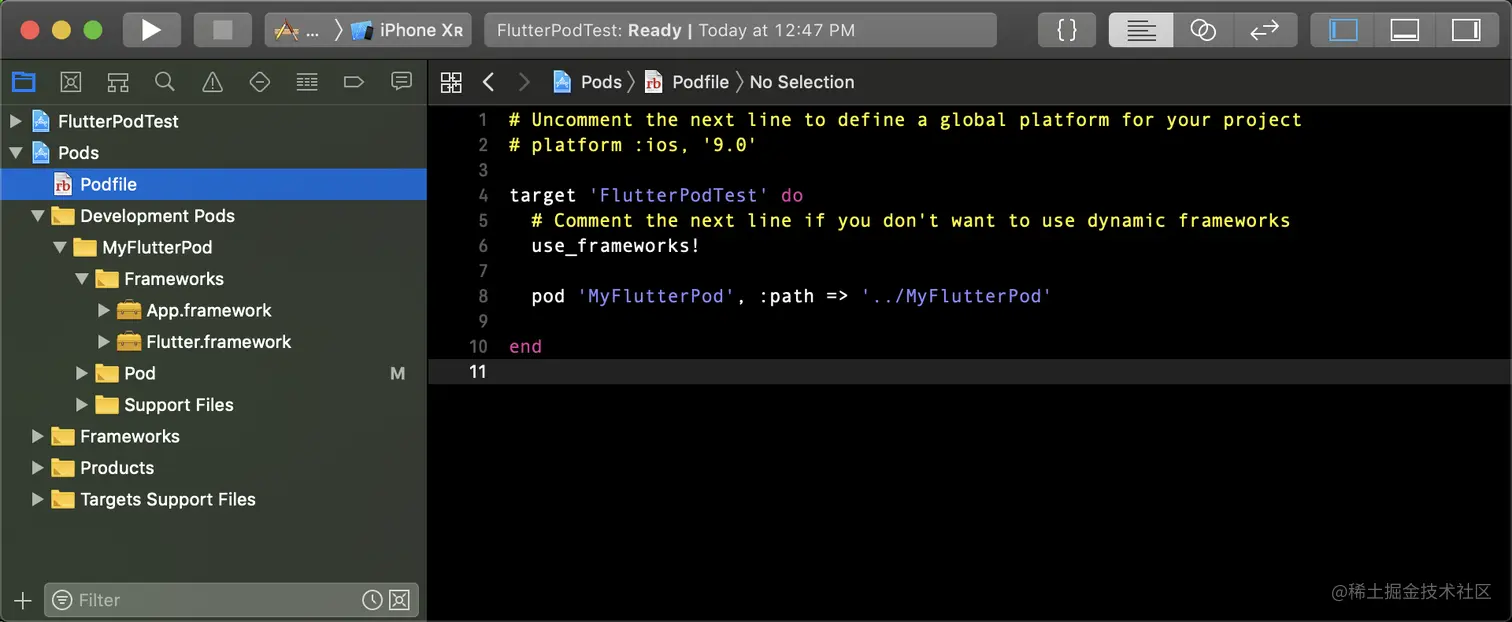Screen dimensions: 1512x622
Task: Click the Run (play) button
Action: (x=151, y=30)
